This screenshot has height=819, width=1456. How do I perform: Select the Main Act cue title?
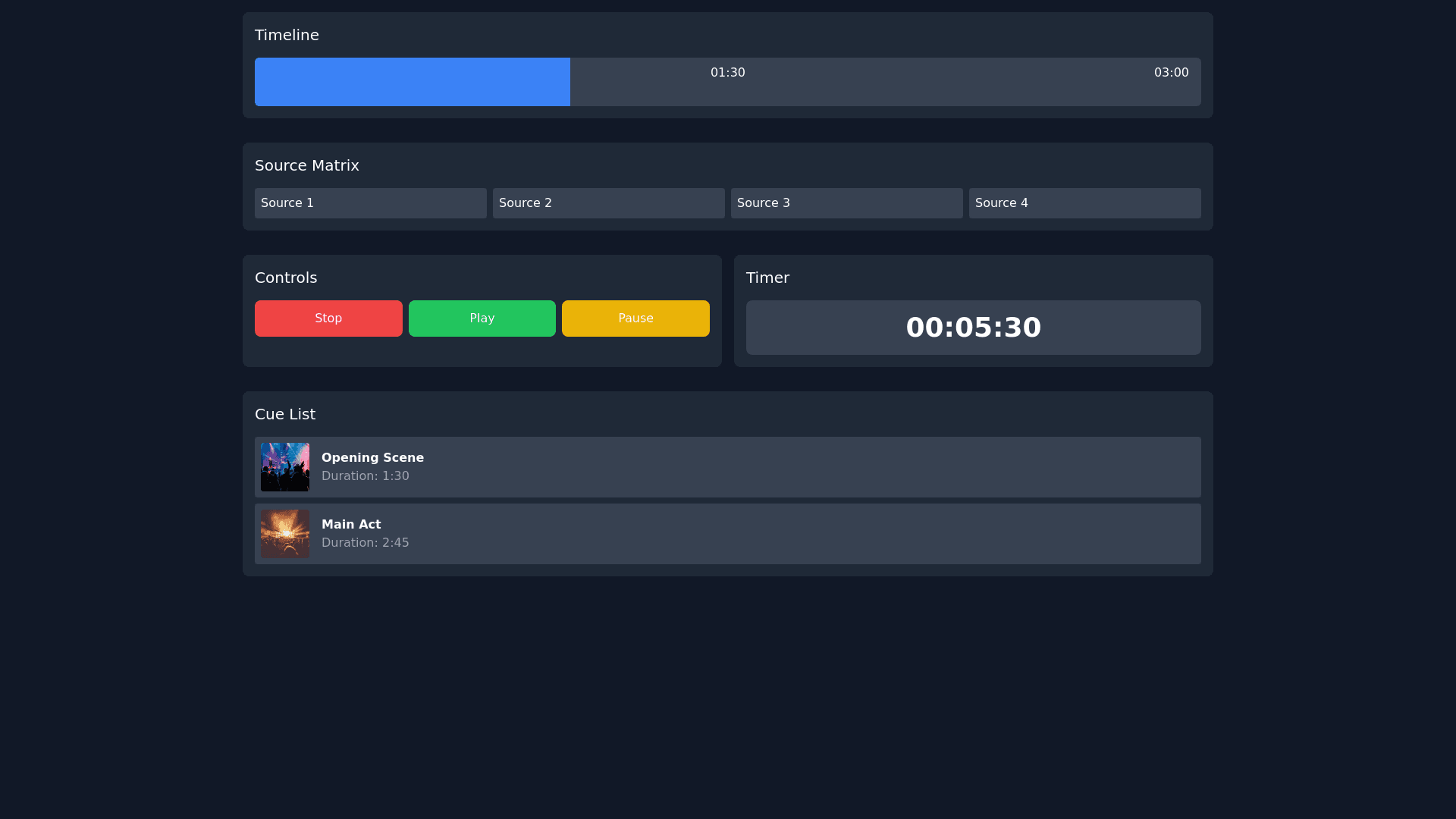tap(351, 525)
